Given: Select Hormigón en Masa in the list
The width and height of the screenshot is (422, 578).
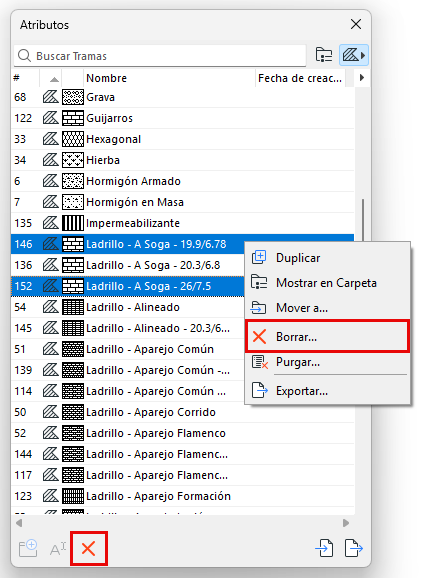Looking at the screenshot, I should [x=183, y=202].
